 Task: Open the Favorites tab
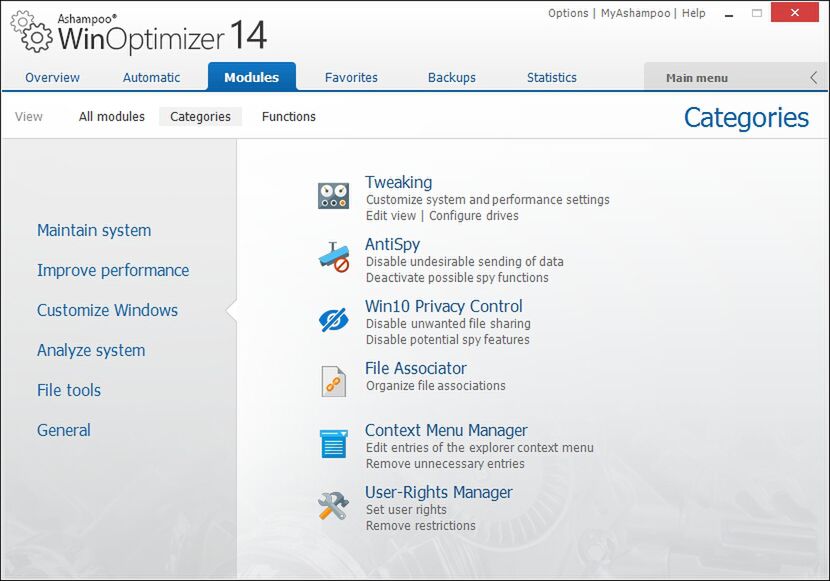pyautogui.click(x=351, y=77)
